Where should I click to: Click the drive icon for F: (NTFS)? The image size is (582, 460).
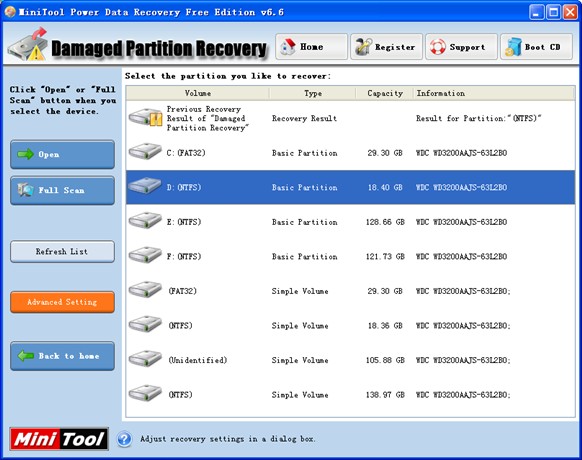pyautogui.click(x=145, y=255)
